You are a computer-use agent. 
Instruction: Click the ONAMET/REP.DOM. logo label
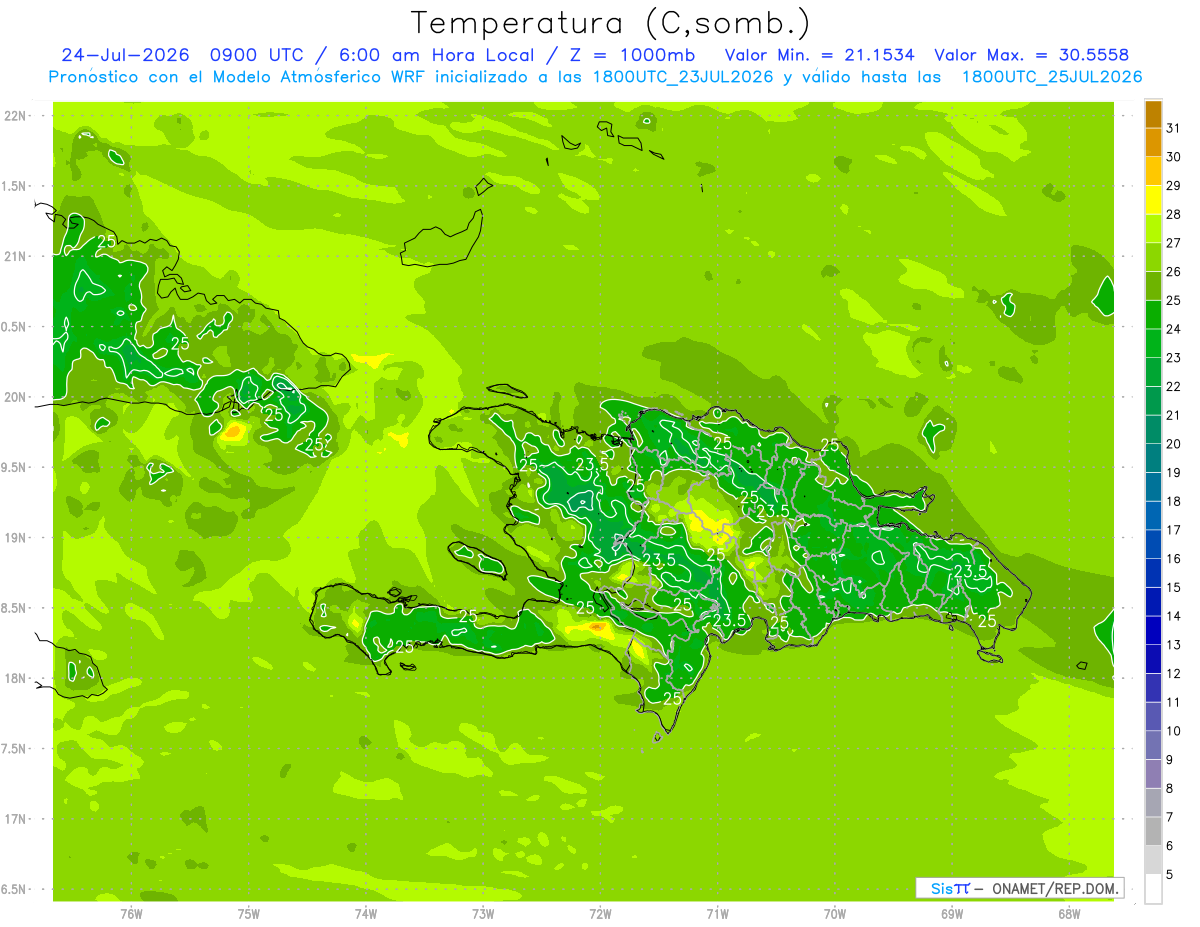point(1019,888)
